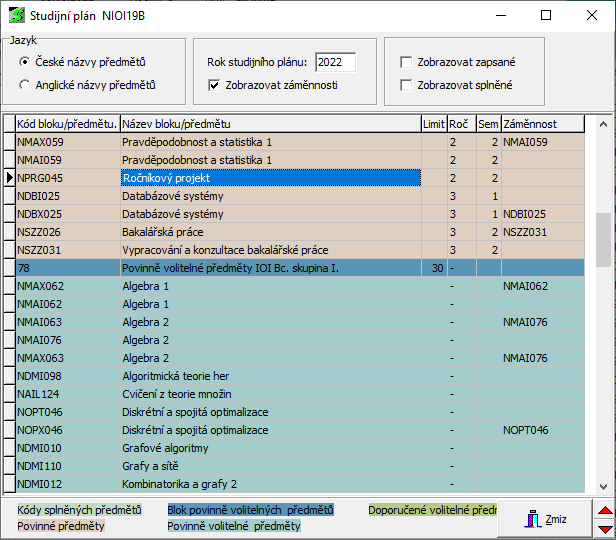The width and height of the screenshot is (616, 540).
Task: Click the Blok povinně volitelných předmětů legend color
Action: coord(250,510)
